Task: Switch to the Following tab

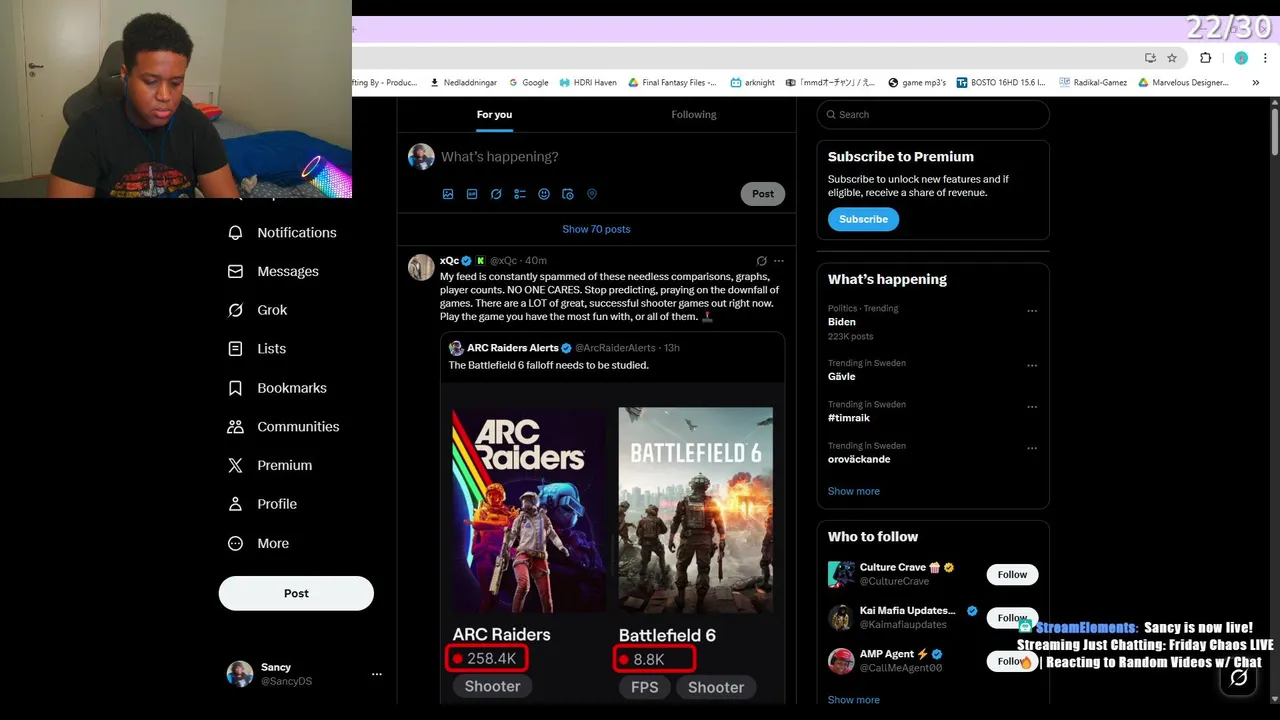Action: 694,115
